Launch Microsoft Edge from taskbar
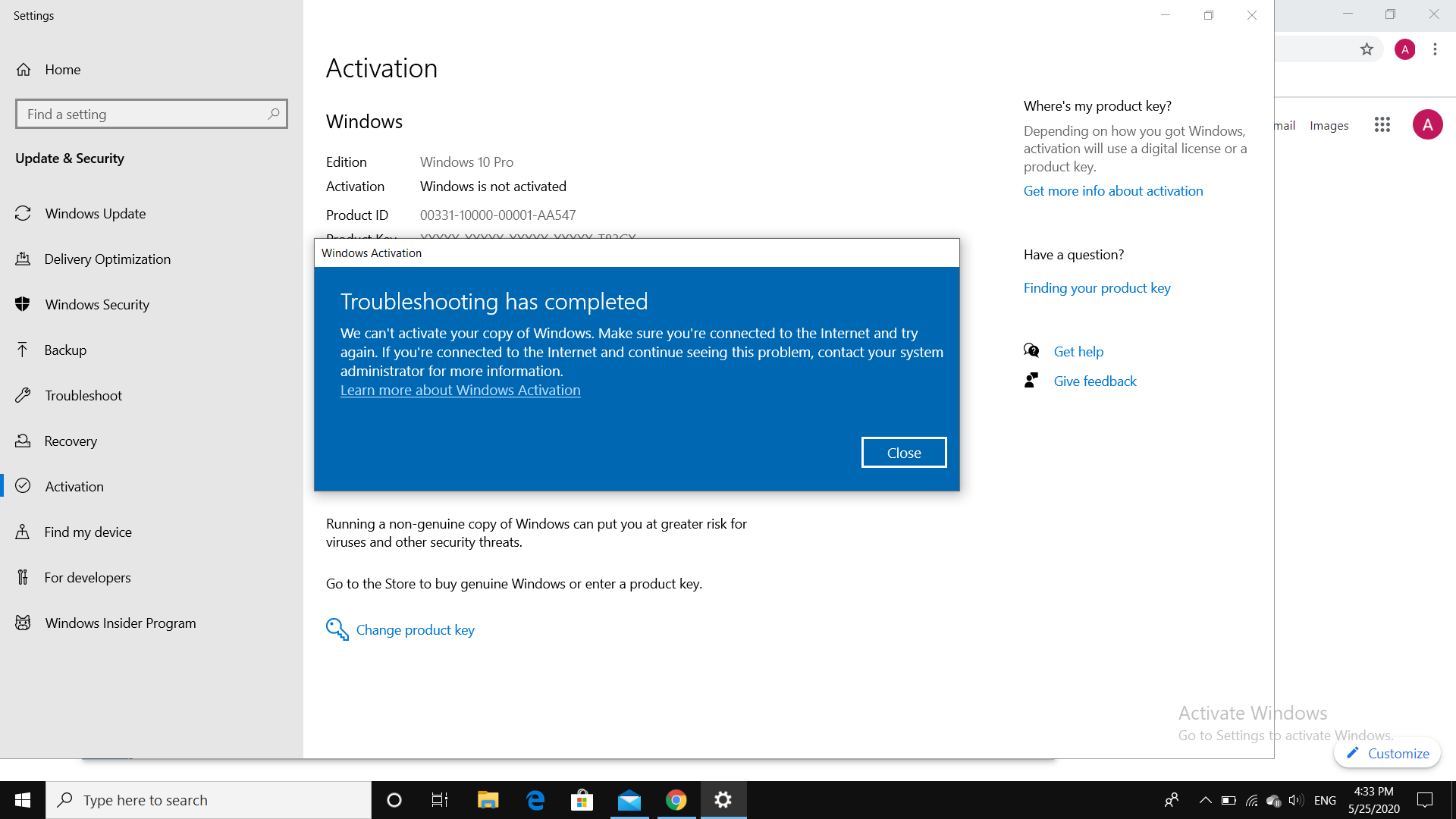The height and width of the screenshot is (819, 1456). point(535,800)
